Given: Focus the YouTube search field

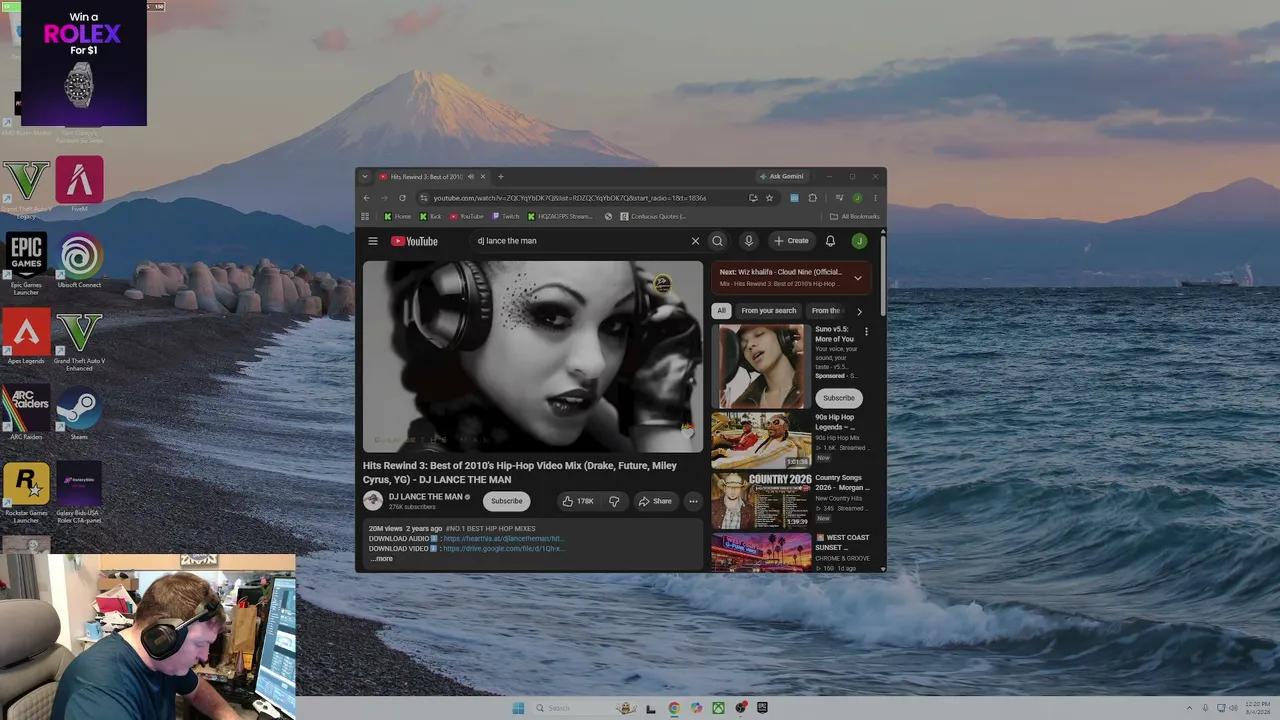Looking at the screenshot, I should point(580,241).
